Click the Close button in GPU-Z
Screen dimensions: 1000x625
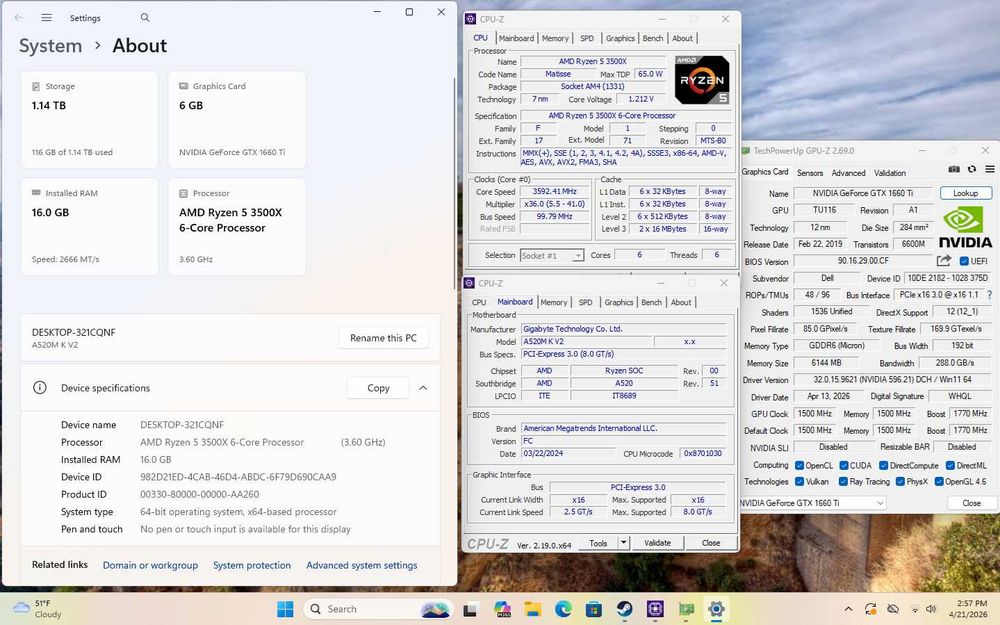click(x=971, y=503)
